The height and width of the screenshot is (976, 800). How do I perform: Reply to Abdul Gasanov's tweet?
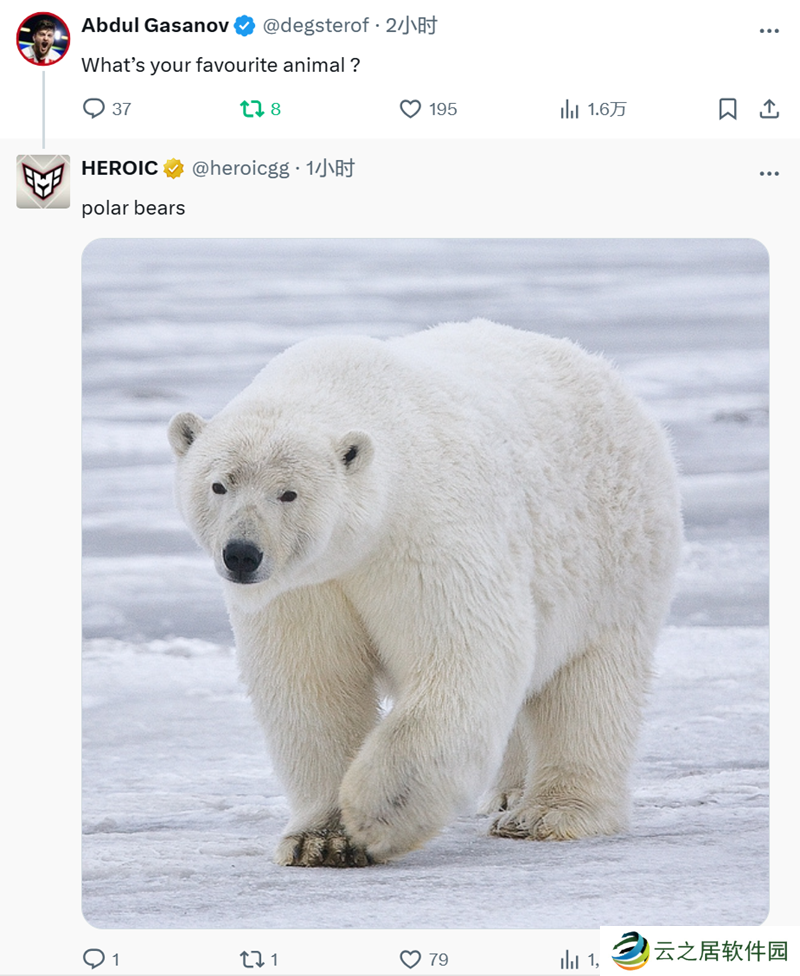(94, 109)
